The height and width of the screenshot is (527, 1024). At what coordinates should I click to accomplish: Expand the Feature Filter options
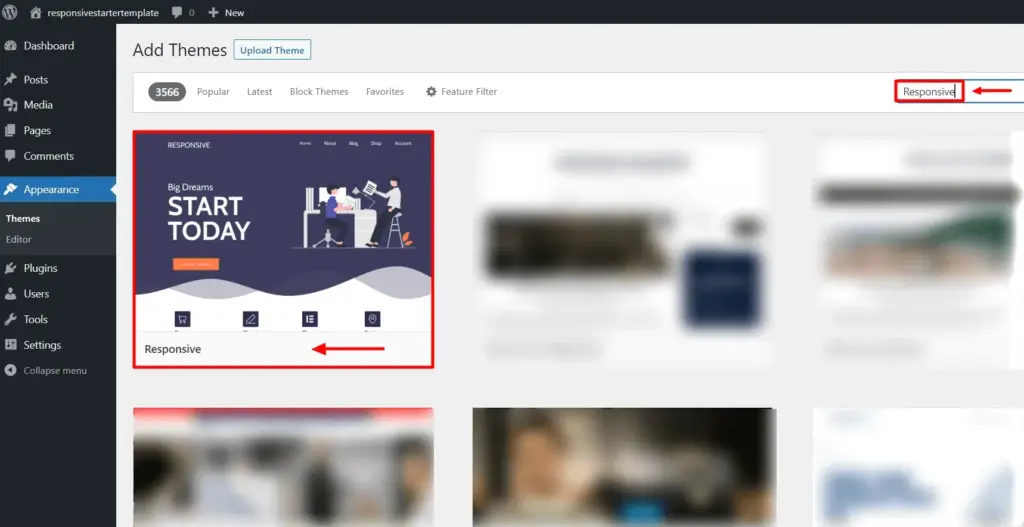pyautogui.click(x=461, y=92)
